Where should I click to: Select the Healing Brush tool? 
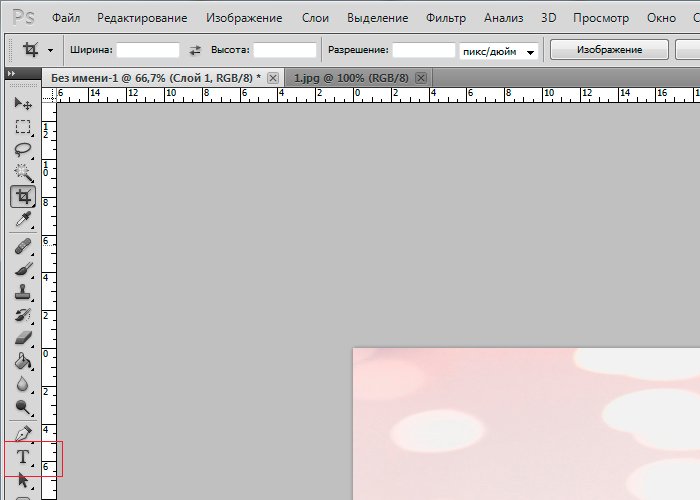click(23, 246)
